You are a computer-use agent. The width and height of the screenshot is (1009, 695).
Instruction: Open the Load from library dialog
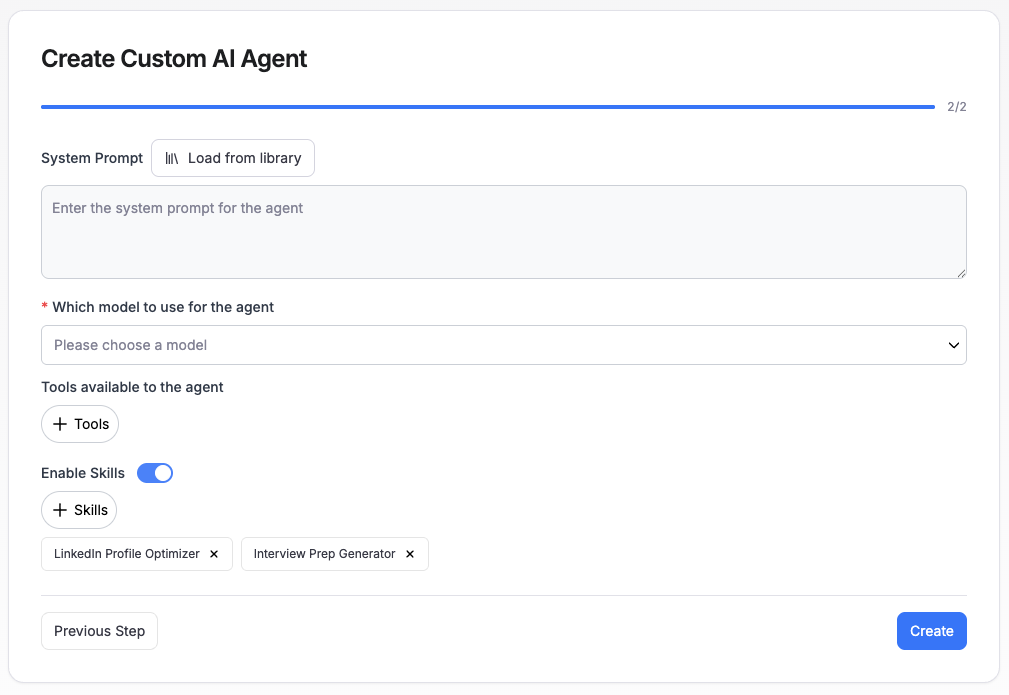[232, 157]
